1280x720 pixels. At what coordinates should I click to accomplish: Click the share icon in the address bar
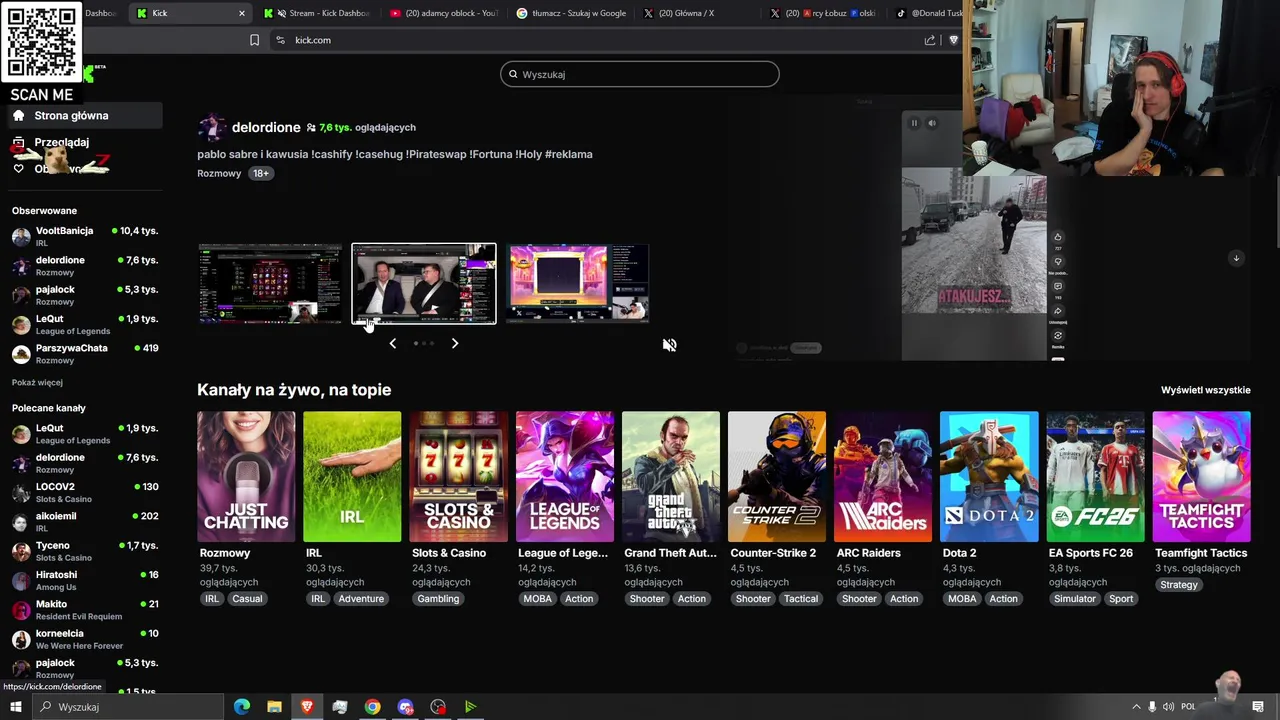point(930,40)
